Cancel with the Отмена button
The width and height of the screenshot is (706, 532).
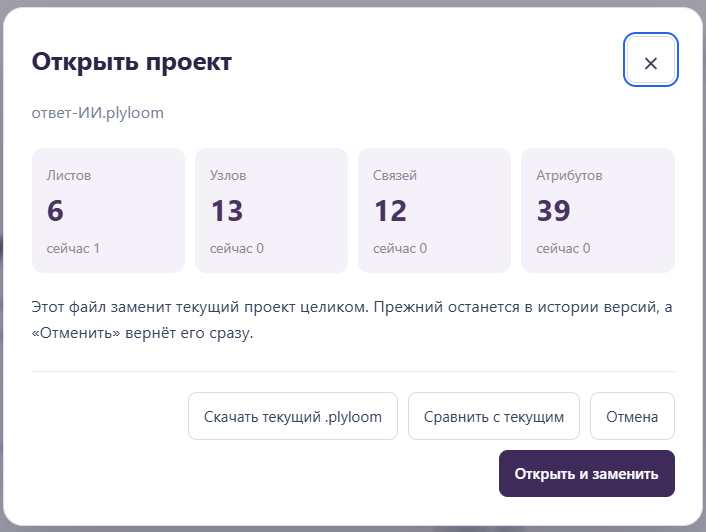632,416
